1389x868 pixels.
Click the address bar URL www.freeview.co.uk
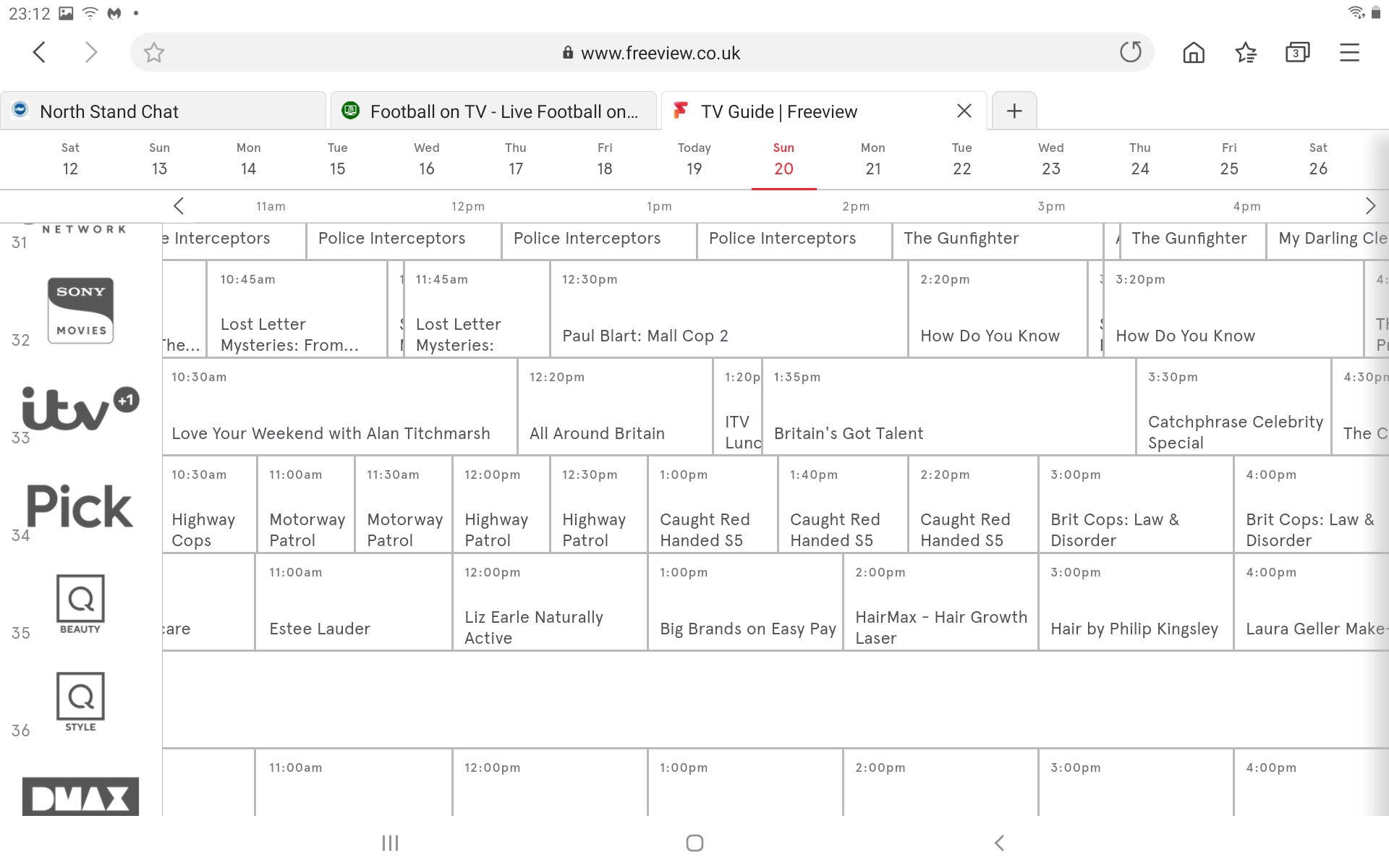660,53
